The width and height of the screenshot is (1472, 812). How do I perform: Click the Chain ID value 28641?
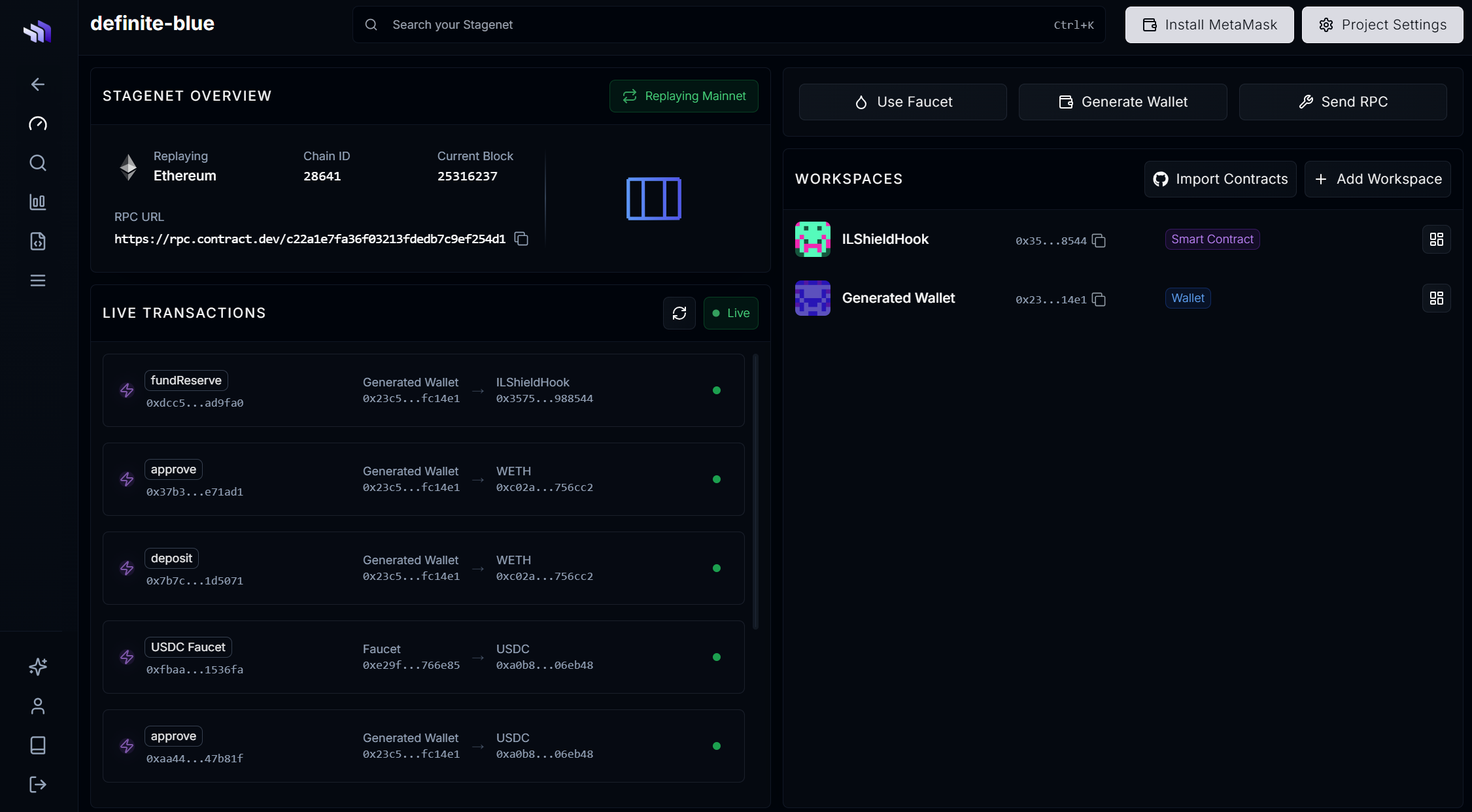click(x=322, y=177)
